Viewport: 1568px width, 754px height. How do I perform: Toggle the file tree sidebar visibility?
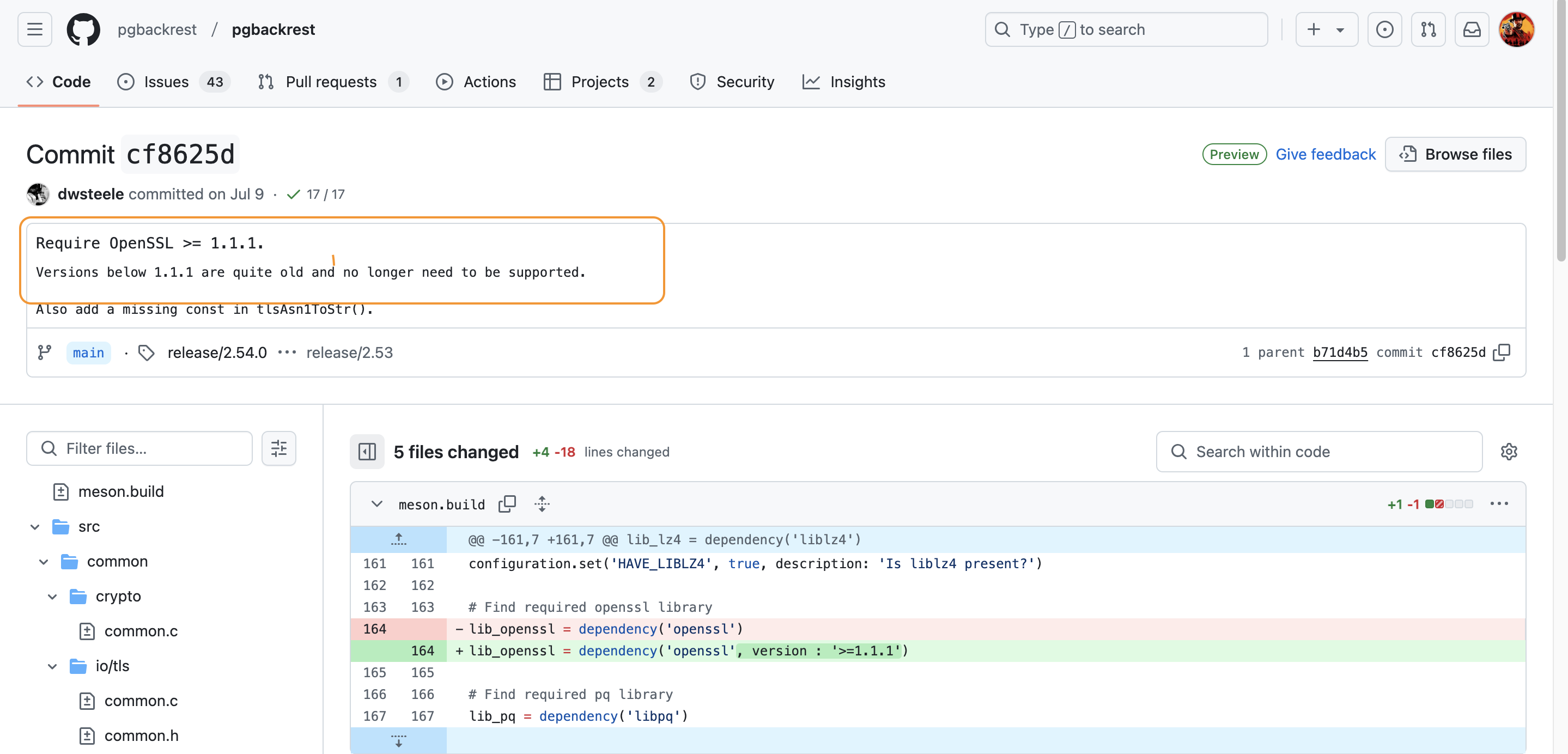367,452
